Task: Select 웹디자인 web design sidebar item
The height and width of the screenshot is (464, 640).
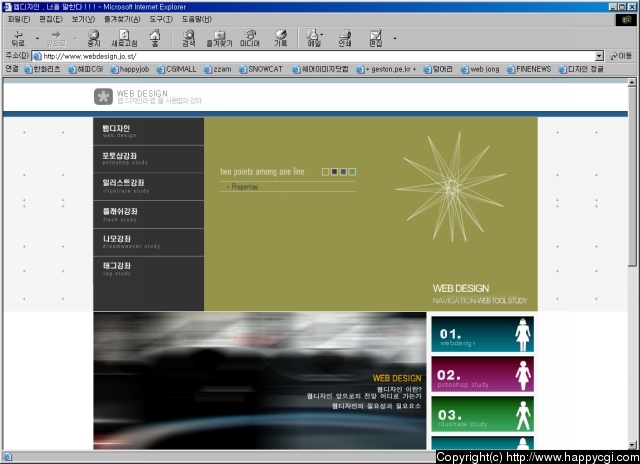Action: tap(149, 131)
